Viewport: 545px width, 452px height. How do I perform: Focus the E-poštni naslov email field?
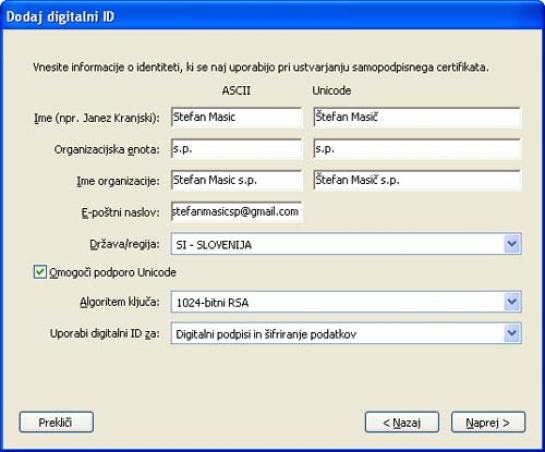[x=237, y=212]
